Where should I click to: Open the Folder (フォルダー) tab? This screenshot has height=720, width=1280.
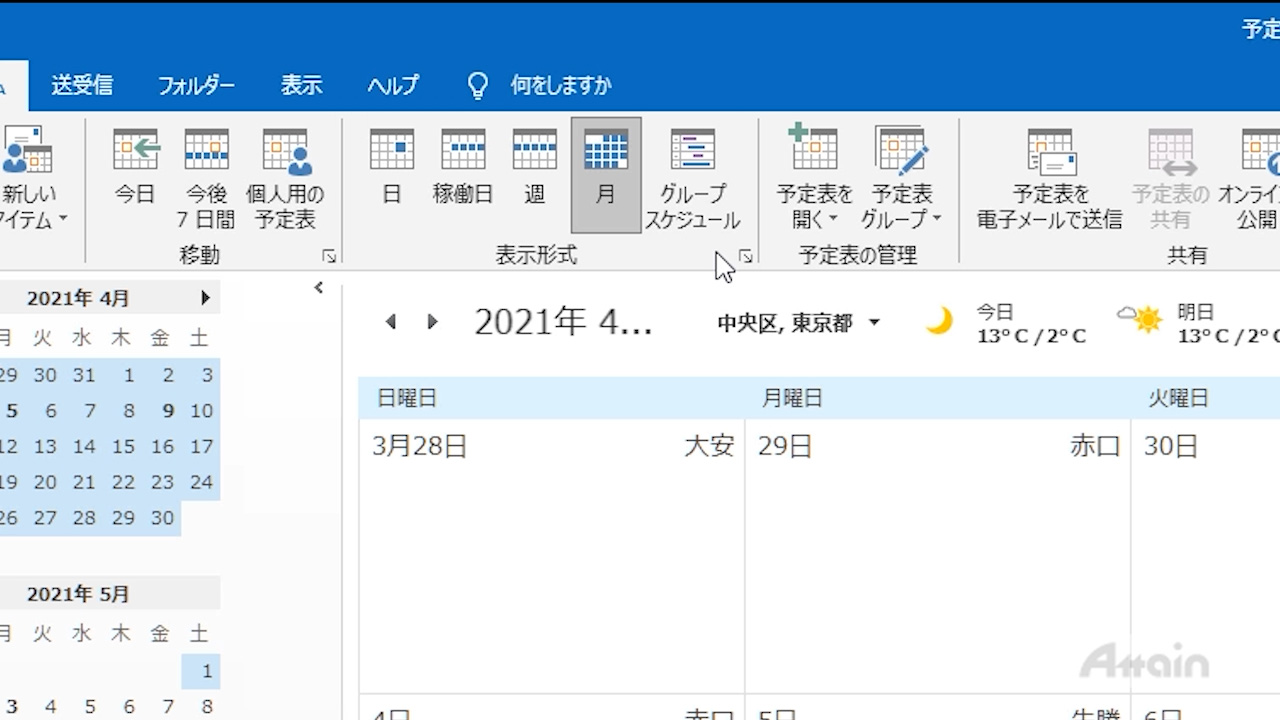tap(196, 86)
